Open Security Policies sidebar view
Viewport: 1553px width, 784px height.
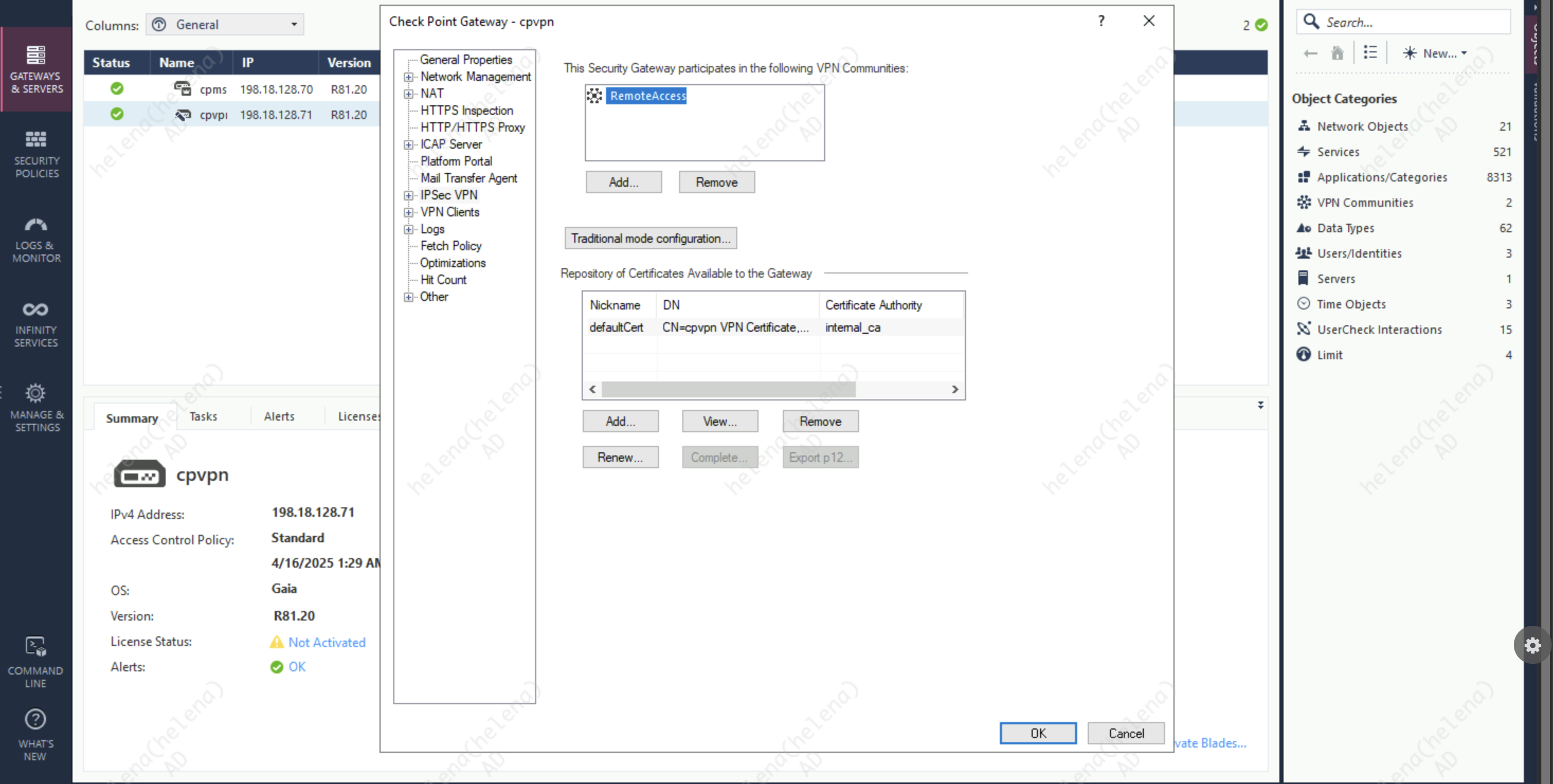pyautogui.click(x=36, y=154)
